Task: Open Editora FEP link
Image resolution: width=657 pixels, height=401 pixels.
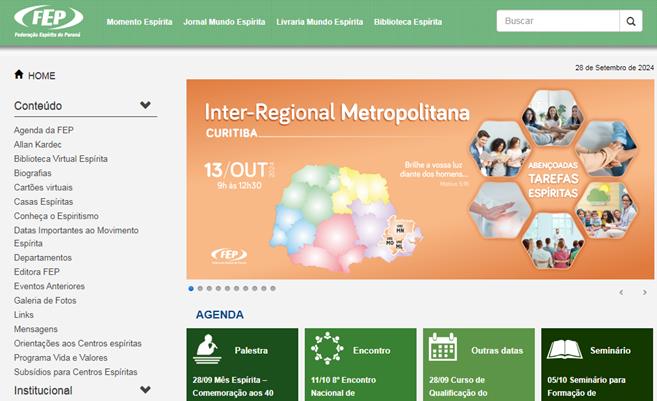Action: tap(37, 272)
